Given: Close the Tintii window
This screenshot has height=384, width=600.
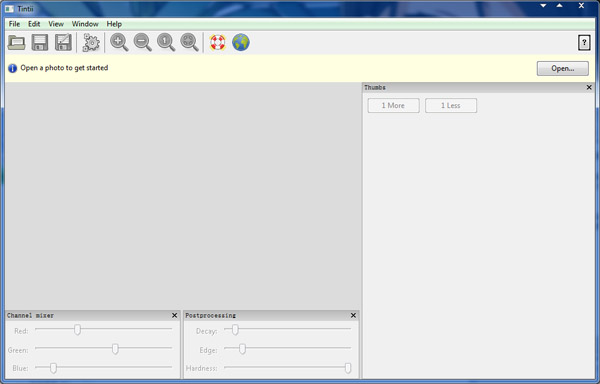Looking at the screenshot, I should pos(581,6).
